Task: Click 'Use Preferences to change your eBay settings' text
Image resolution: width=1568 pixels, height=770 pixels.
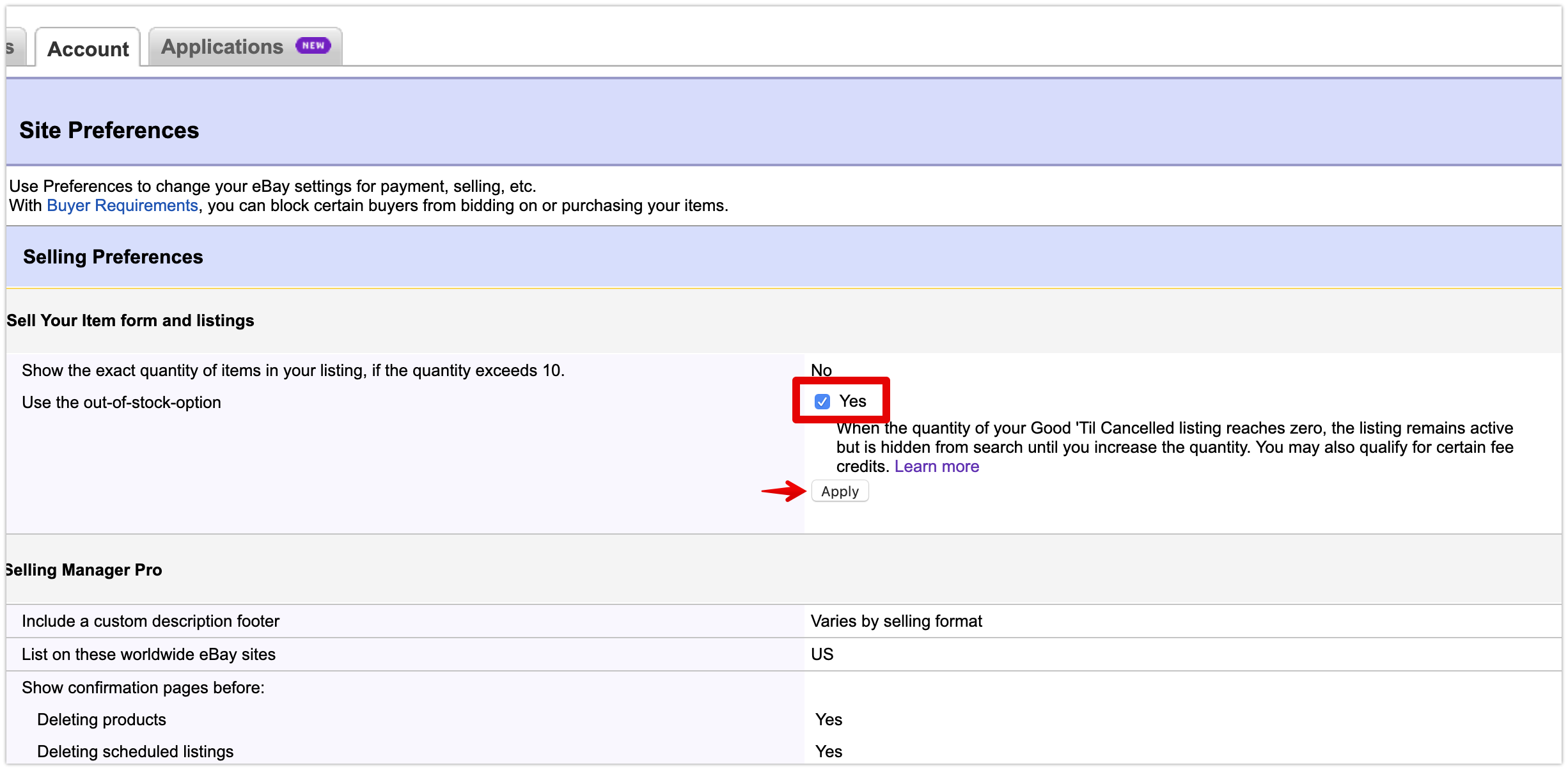Action: tap(272, 186)
